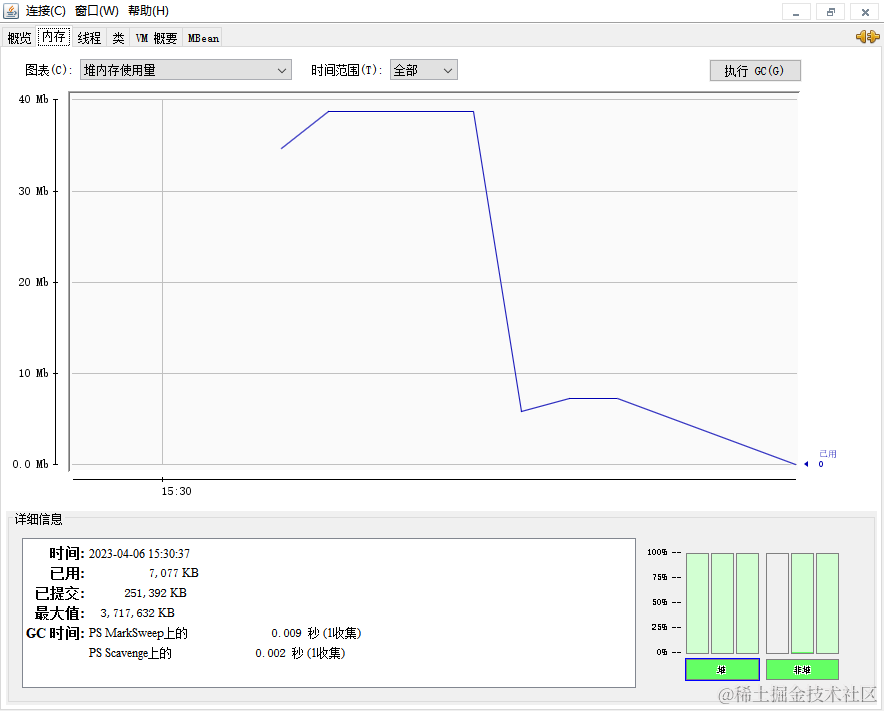The width and height of the screenshot is (884, 711).
Task: Close the JConsole window
Action: click(x=865, y=12)
